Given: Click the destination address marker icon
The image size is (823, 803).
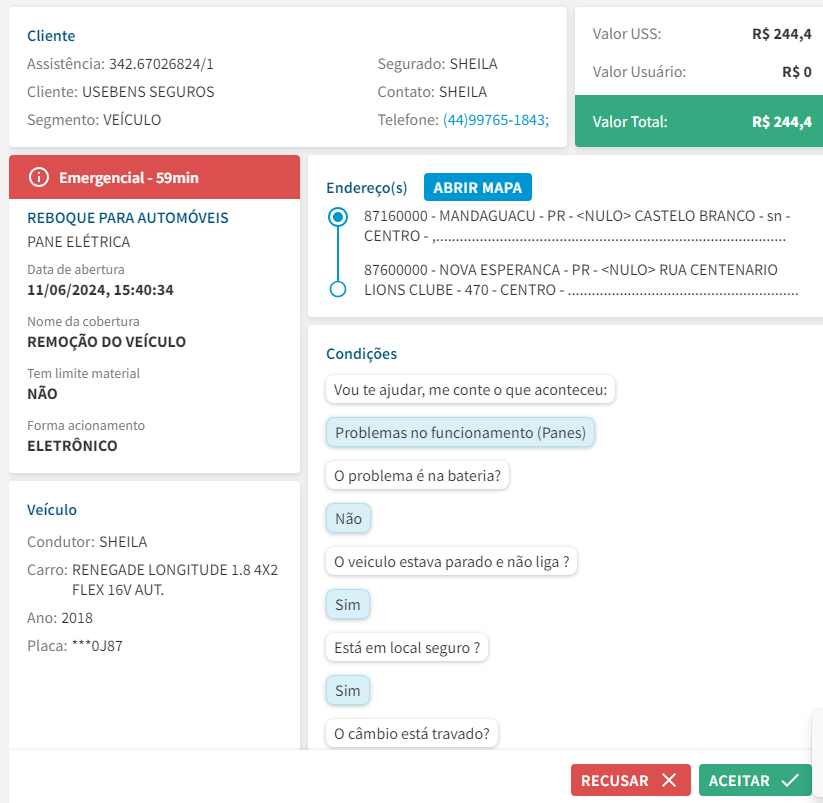Looking at the screenshot, I should [337, 289].
